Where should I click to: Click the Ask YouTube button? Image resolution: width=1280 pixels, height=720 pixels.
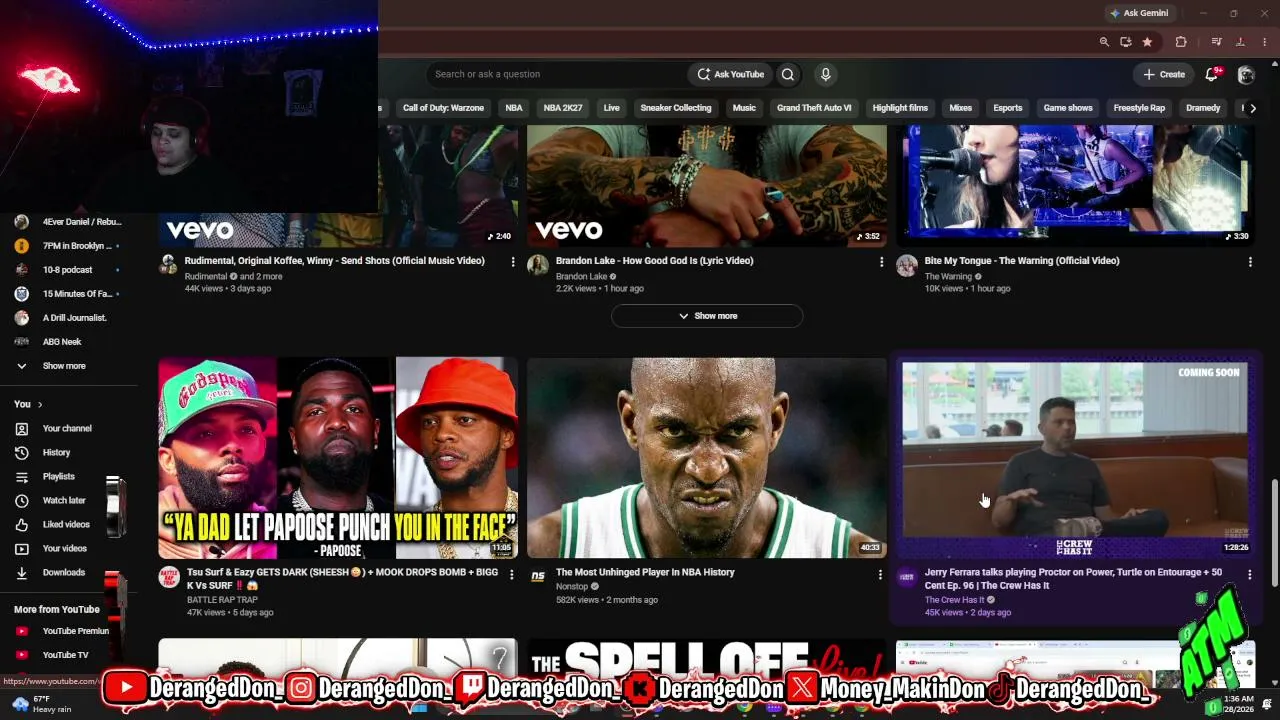[x=731, y=74]
